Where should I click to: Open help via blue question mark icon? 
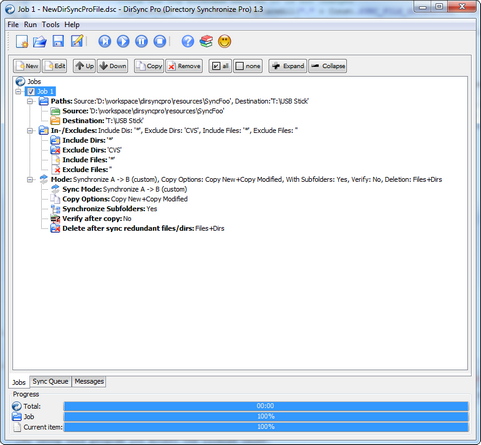[x=188, y=42]
